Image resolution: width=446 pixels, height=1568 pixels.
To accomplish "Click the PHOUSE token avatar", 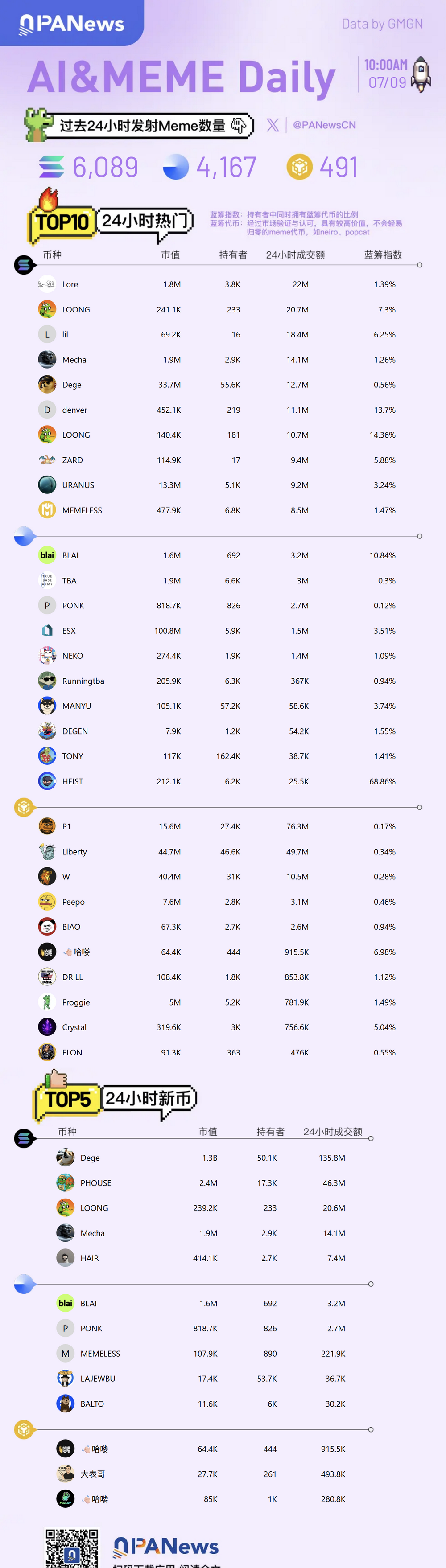I will [65, 1183].
